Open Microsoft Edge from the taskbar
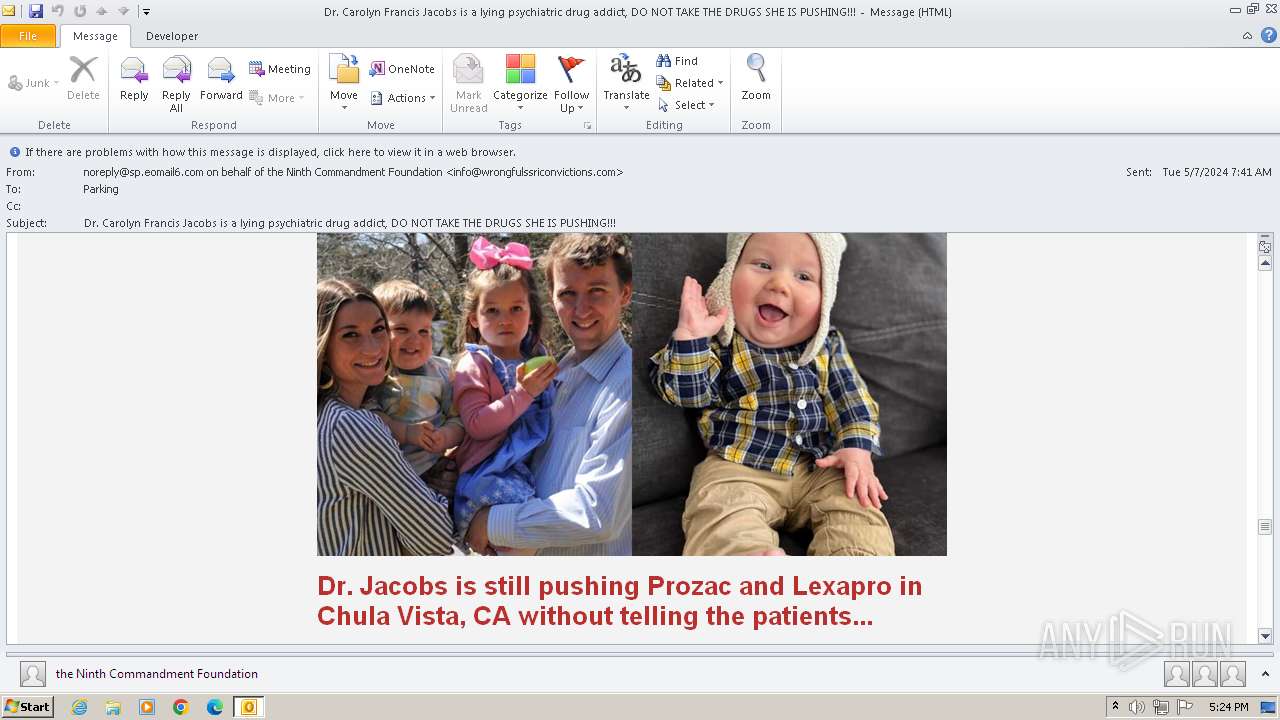The height and width of the screenshot is (720, 1280). [215, 707]
